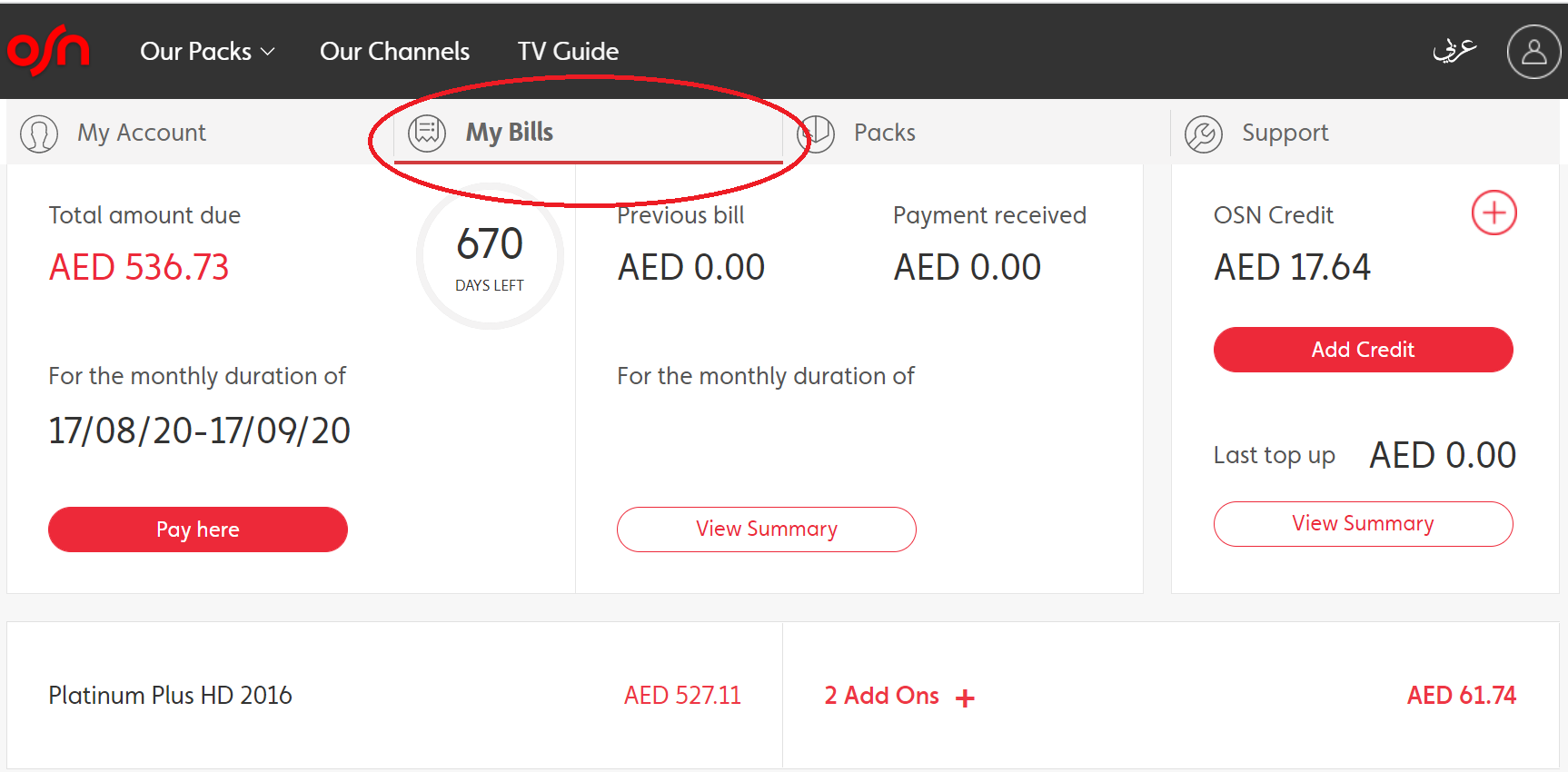
Task: Expand the 2 Add Ons plus
Action: pos(965,698)
